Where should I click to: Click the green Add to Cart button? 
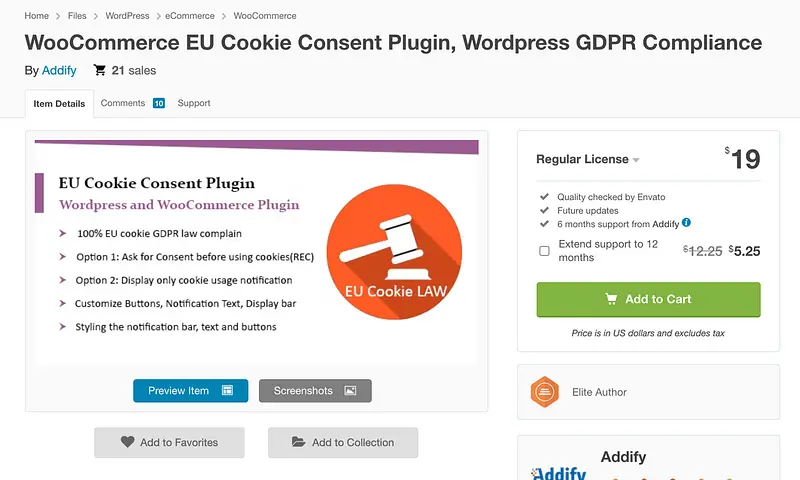point(648,299)
